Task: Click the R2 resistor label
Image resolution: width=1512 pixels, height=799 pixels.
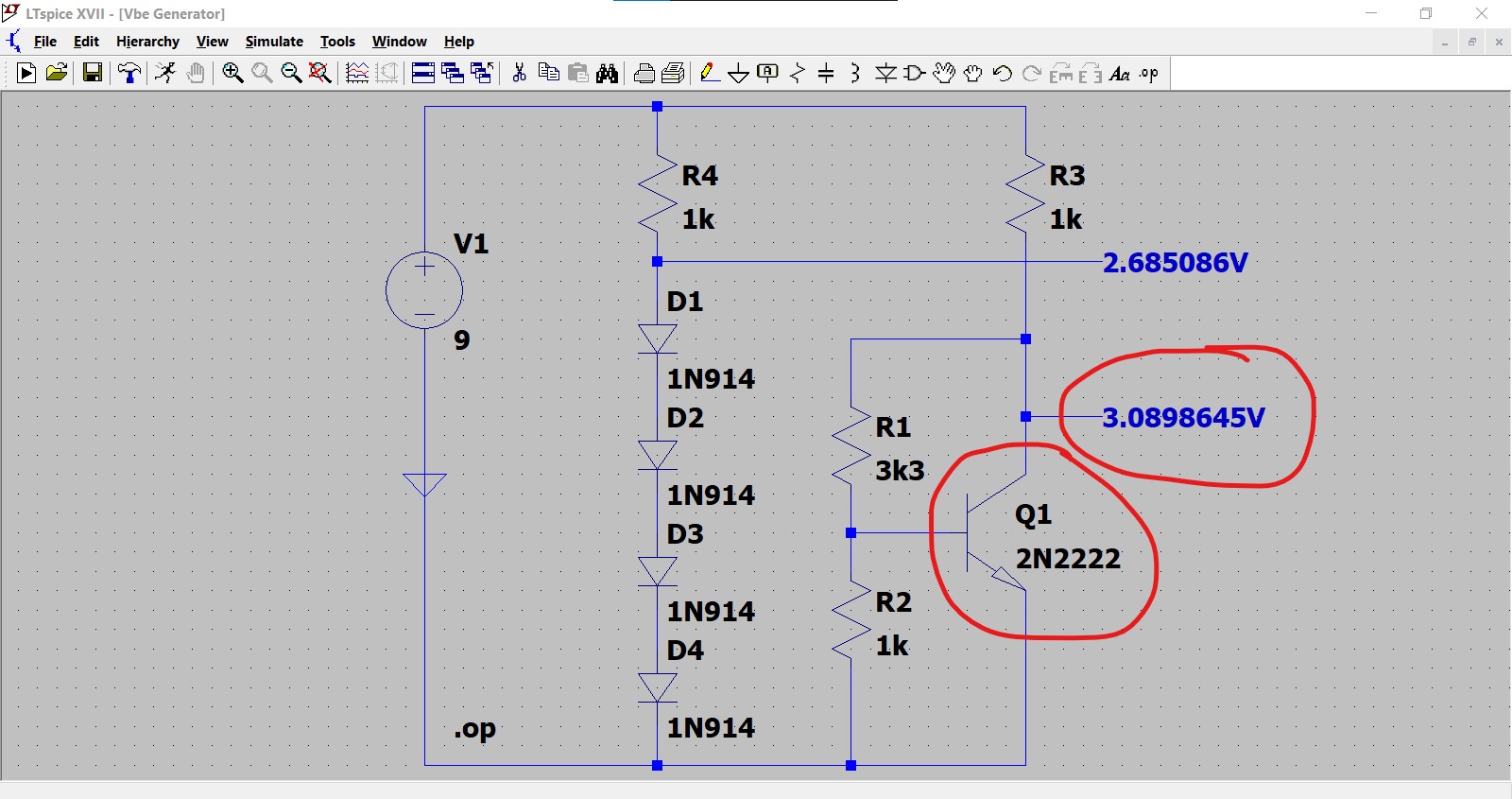Action: tap(894, 601)
